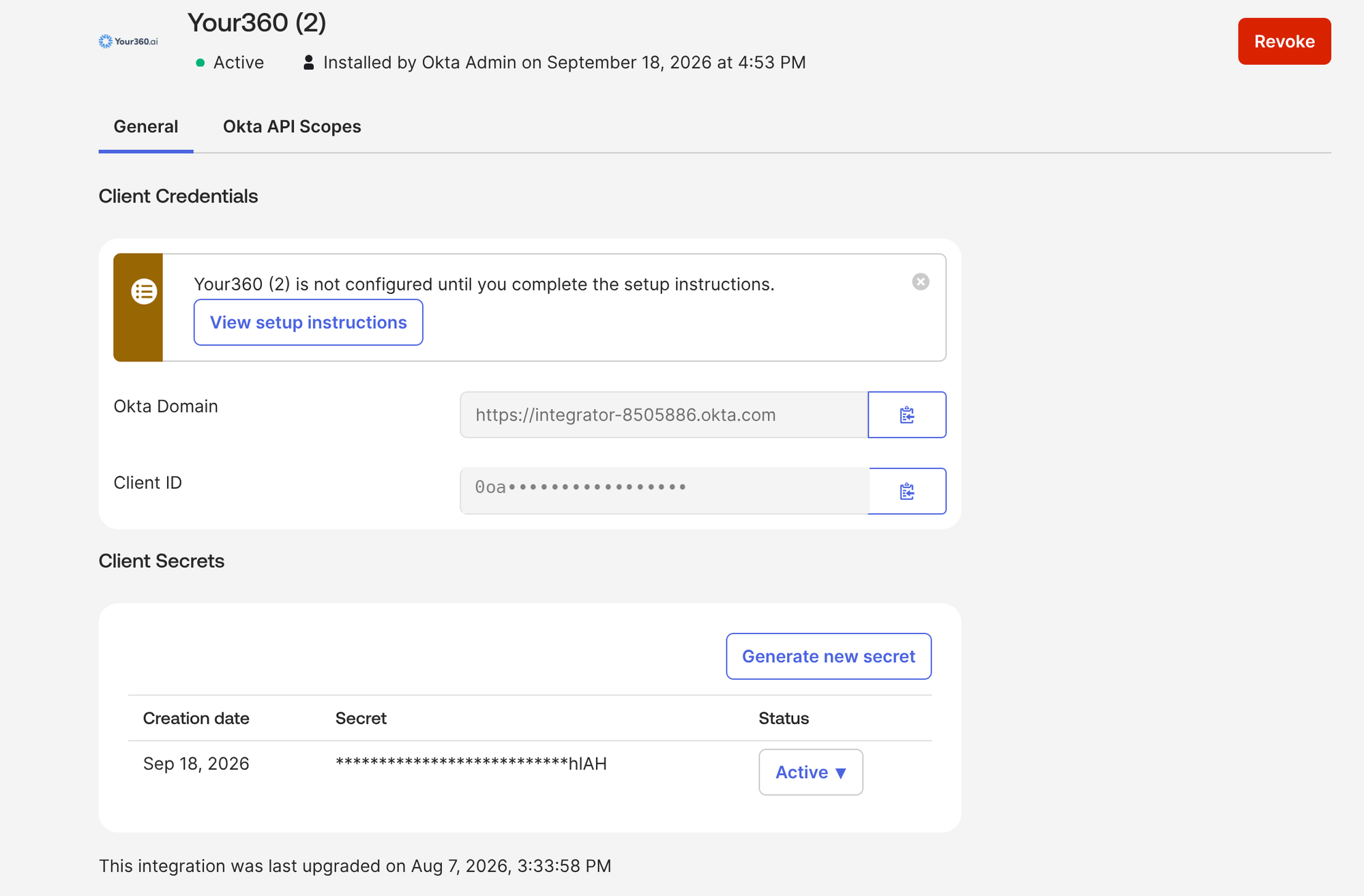Revoke the Your360 integration

pyautogui.click(x=1284, y=42)
